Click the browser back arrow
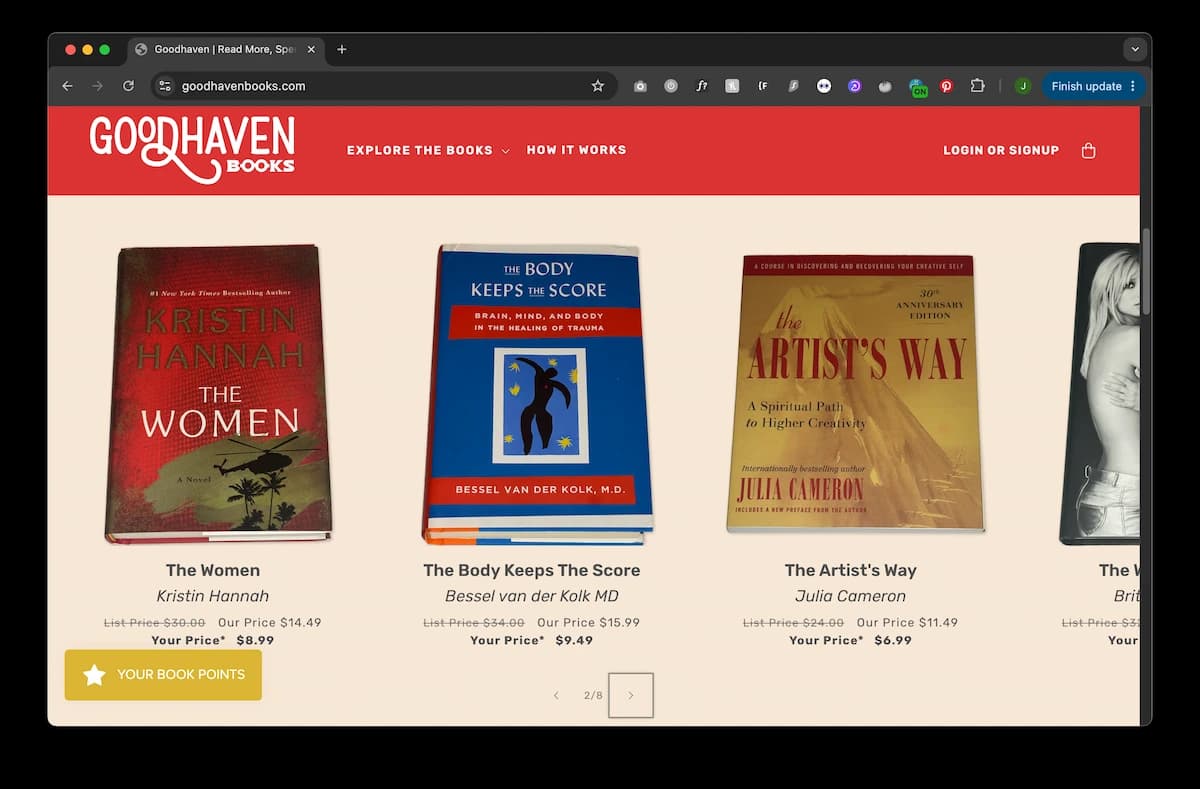This screenshot has width=1200, height=789. pyautogui.click(x=67, y=86)
